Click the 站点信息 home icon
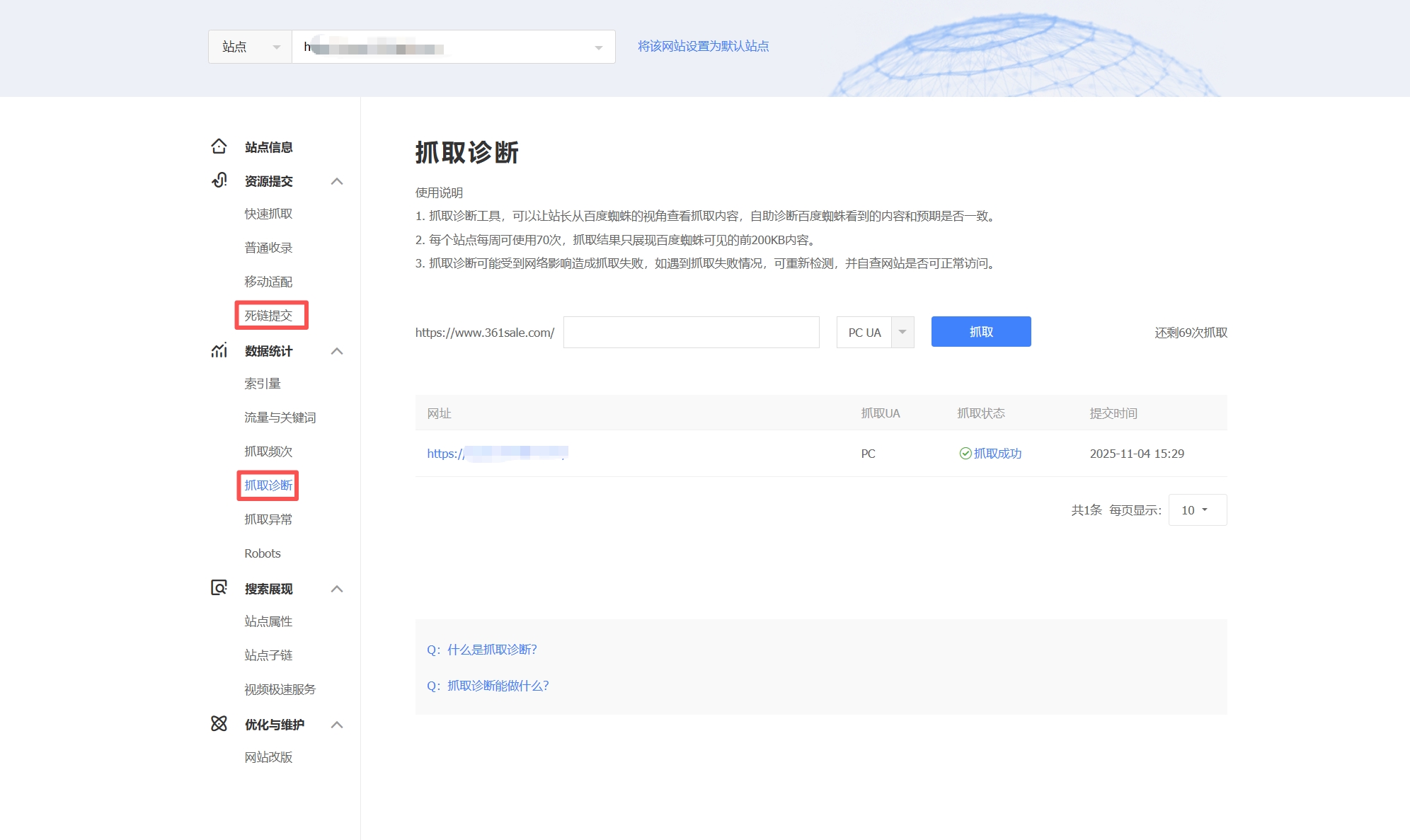1410x840 pixels. point(219,146)
